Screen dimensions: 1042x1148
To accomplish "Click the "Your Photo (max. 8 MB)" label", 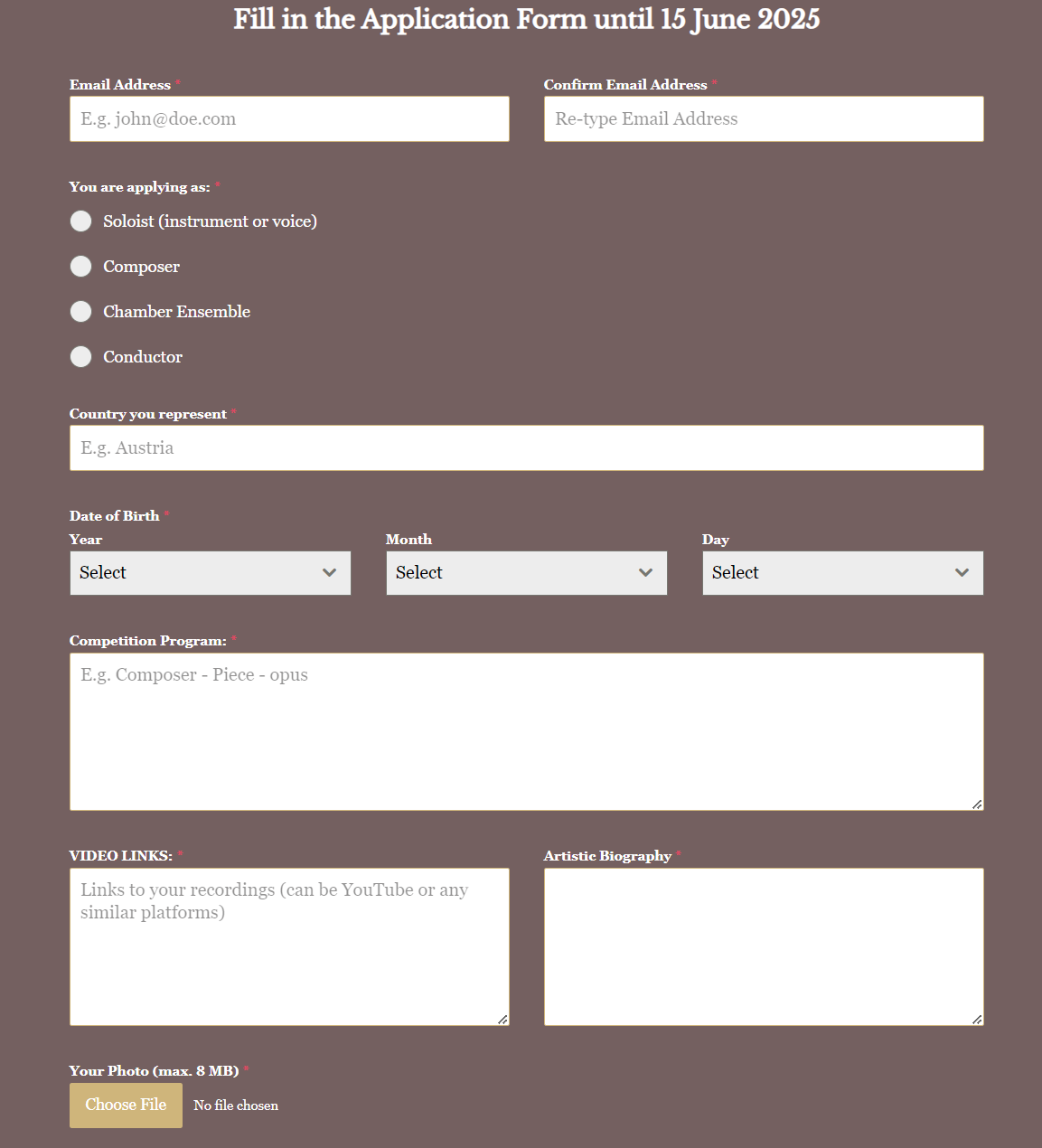I will click(155, 1071).
